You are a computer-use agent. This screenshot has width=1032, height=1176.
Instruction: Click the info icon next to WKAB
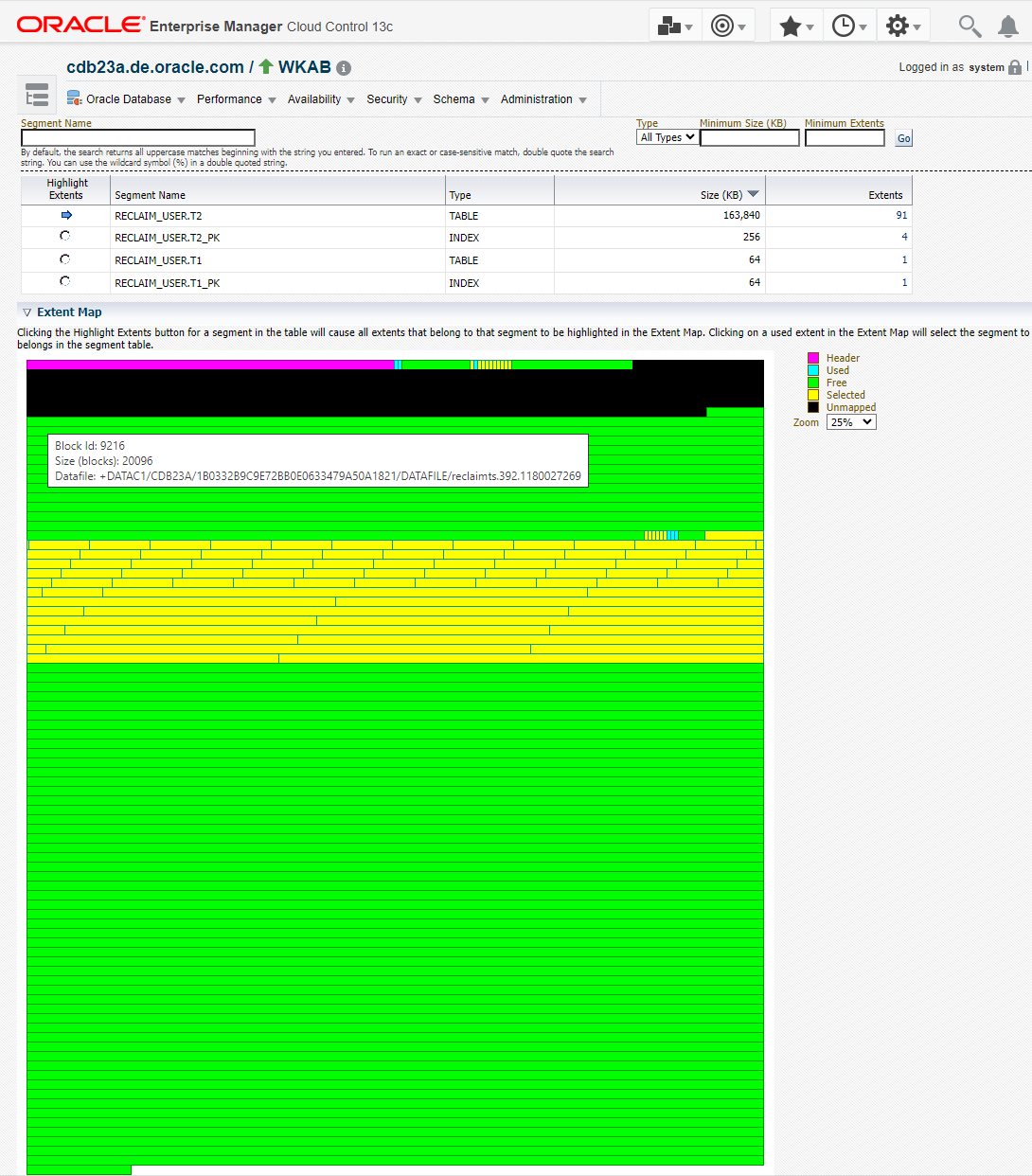[x=344, y=68]
